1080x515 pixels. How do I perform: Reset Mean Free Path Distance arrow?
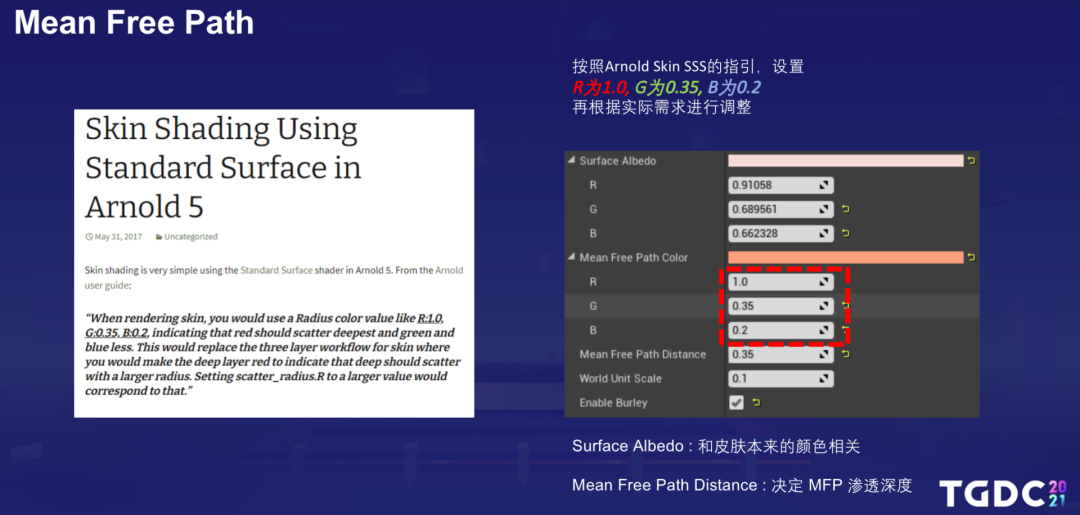point(845,354)
